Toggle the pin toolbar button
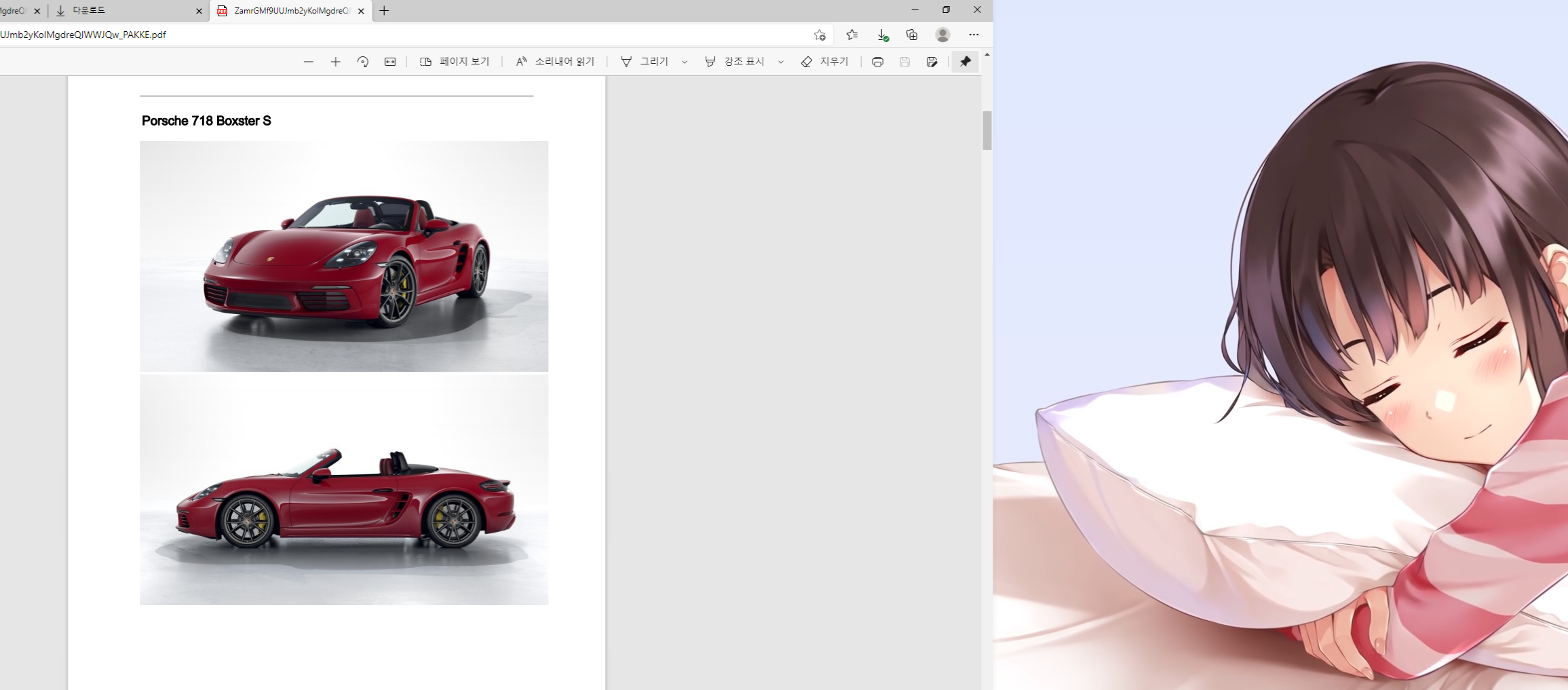 [x=965, y=62]
